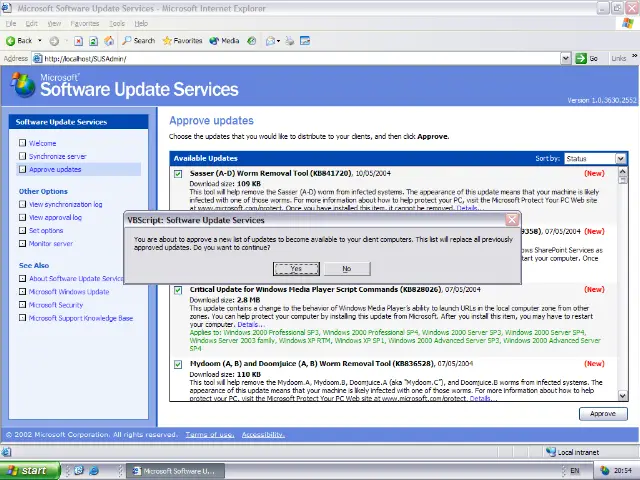
Task: Click the Microsoft Software Update taskbar button
Action: click(175, 471)
